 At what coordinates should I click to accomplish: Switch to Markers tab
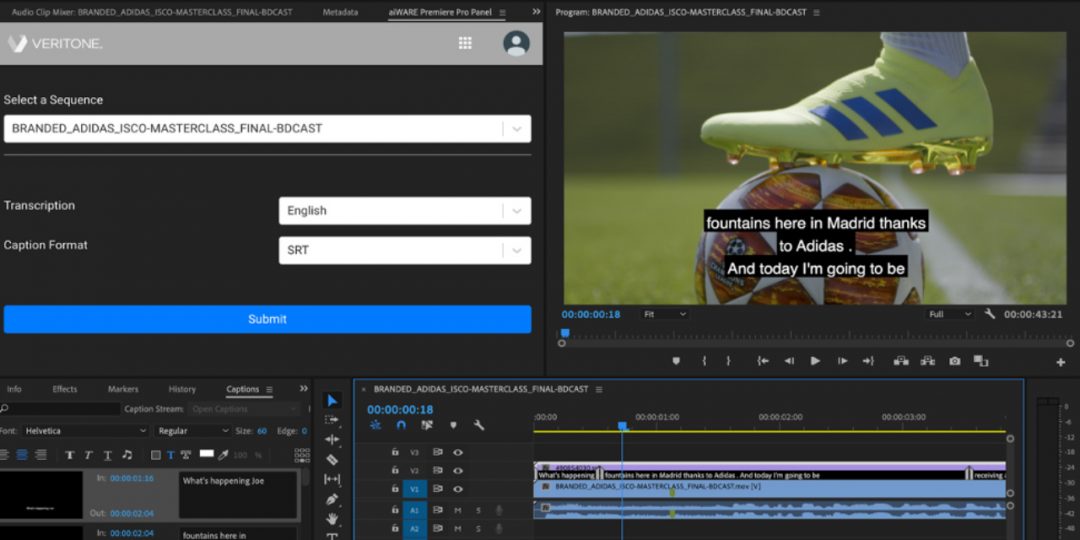coord(123,389)
